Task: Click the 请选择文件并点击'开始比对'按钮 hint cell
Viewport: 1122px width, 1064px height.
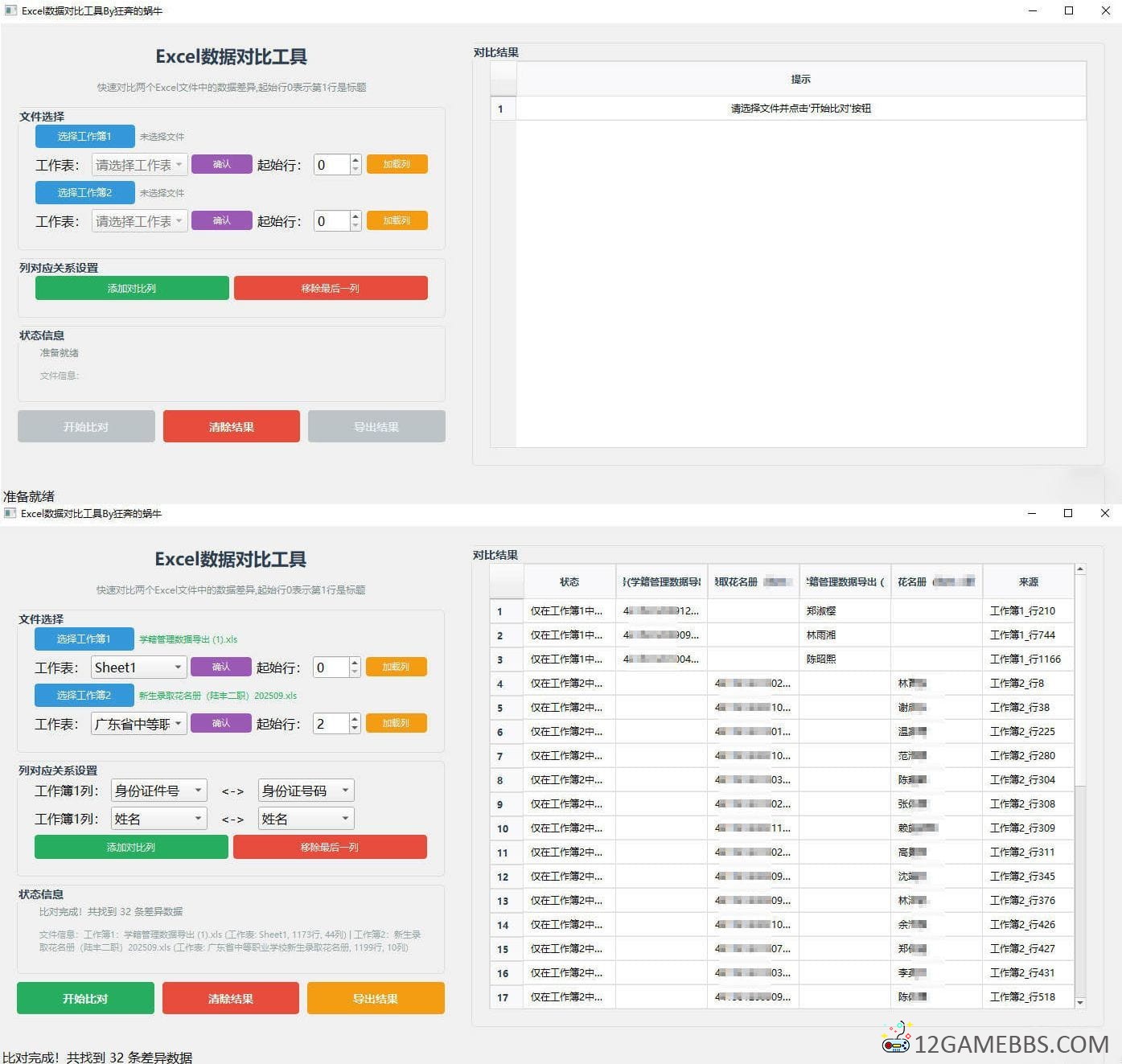Action: [800, 109]
